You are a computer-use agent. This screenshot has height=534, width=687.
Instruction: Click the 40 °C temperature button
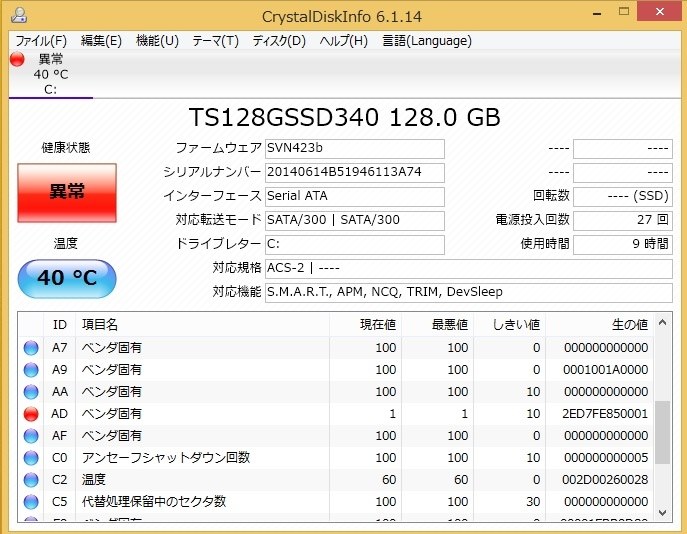[67, 279]
